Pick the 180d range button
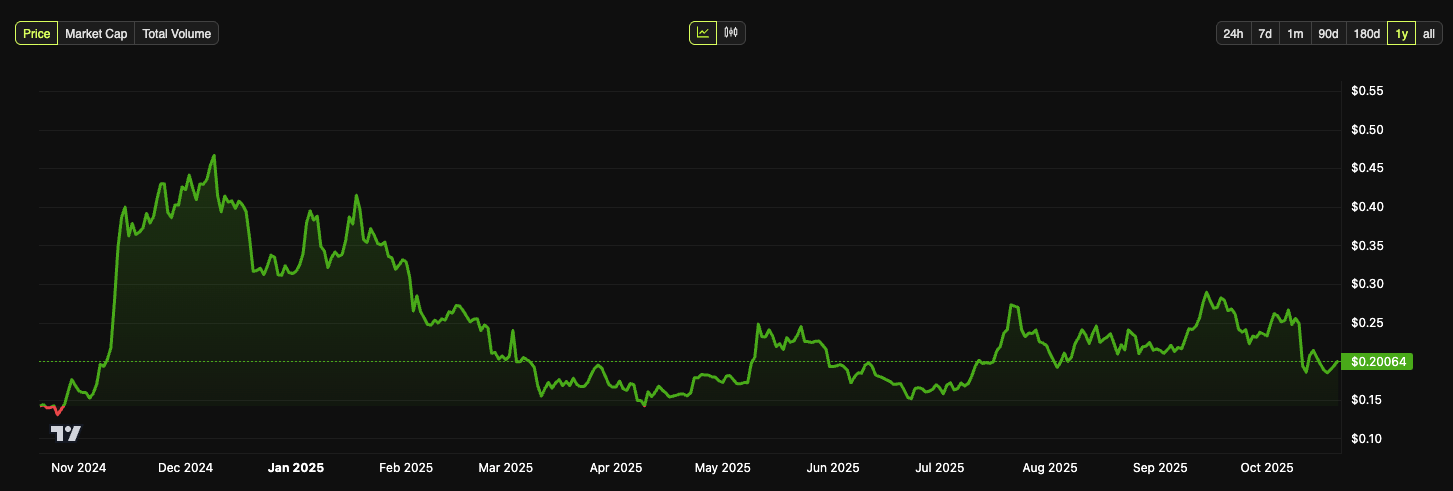The image size is (1453, 491). [1366, 34]
